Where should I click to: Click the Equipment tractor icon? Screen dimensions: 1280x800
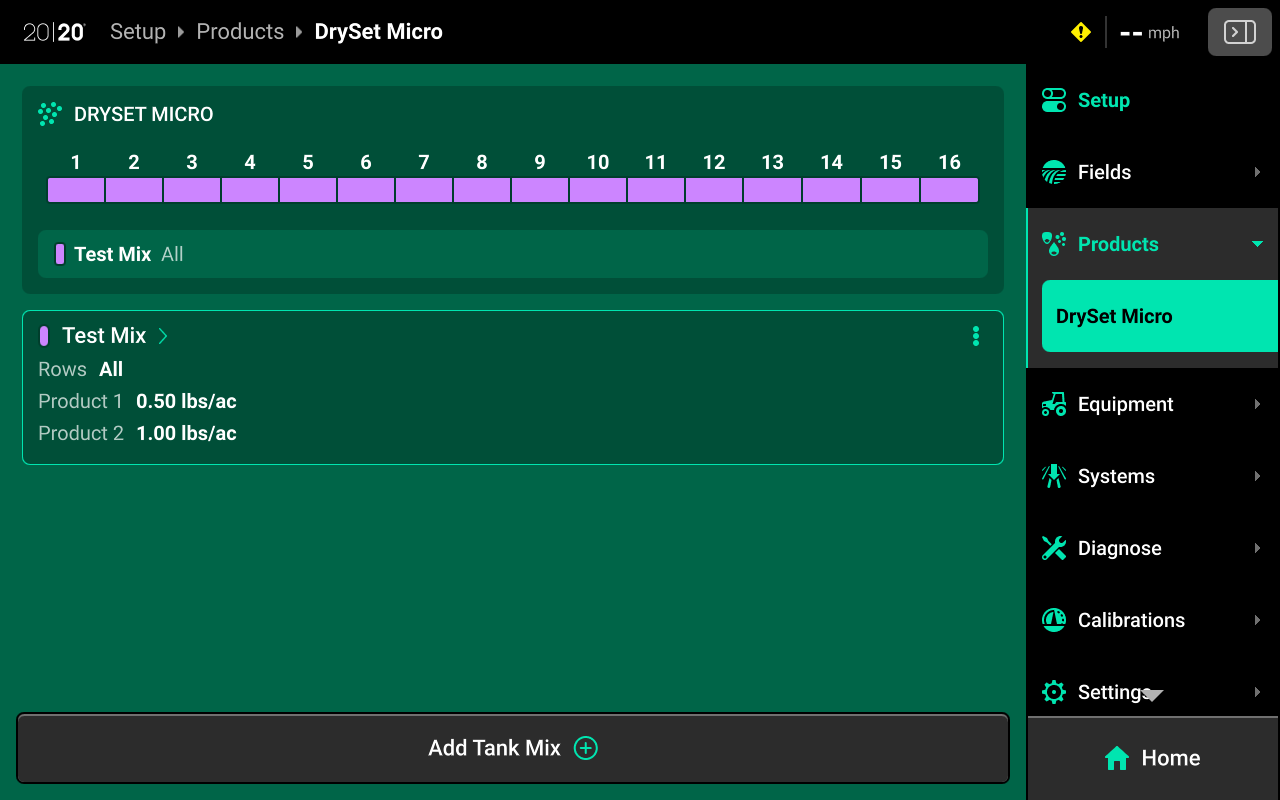pos(1054,404)
